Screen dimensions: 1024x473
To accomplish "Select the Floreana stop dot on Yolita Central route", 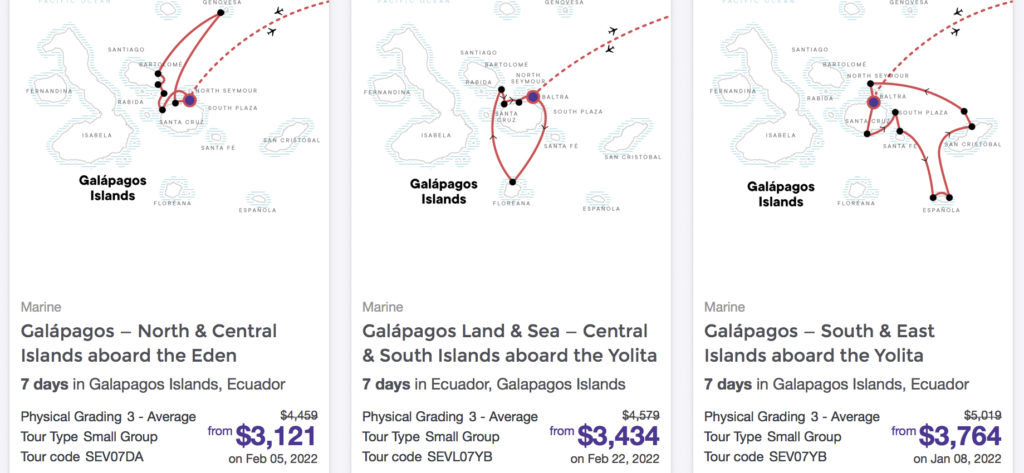I will [512, 182].
